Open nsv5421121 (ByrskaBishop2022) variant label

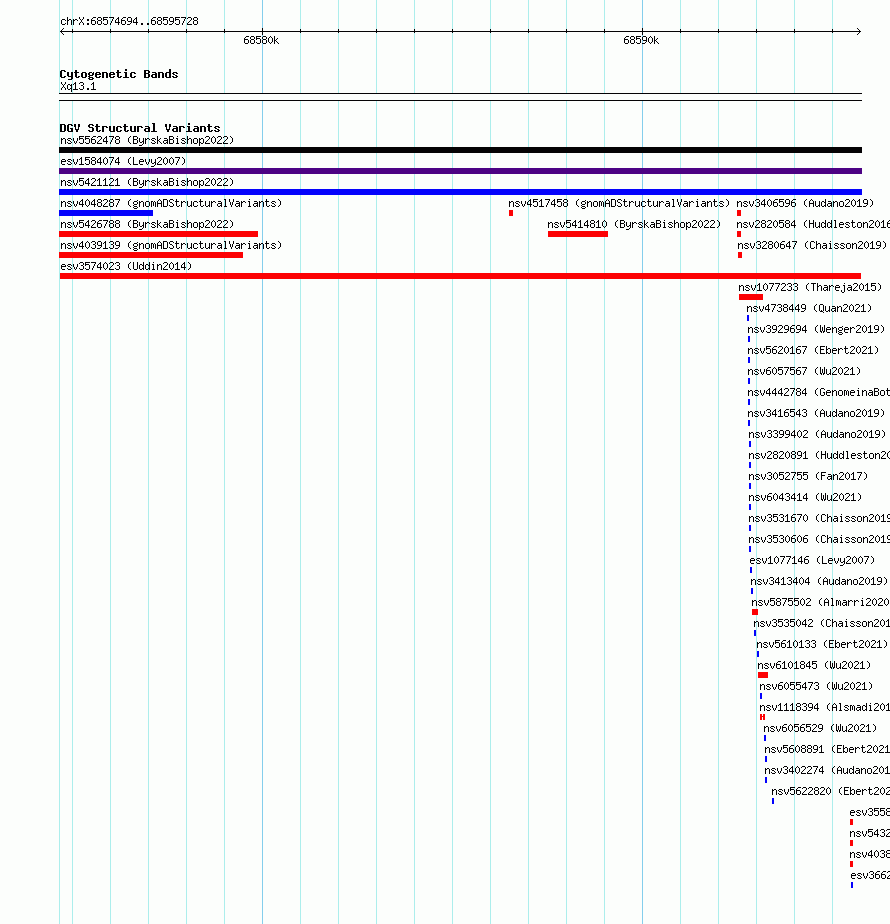(x=147, y=182)
